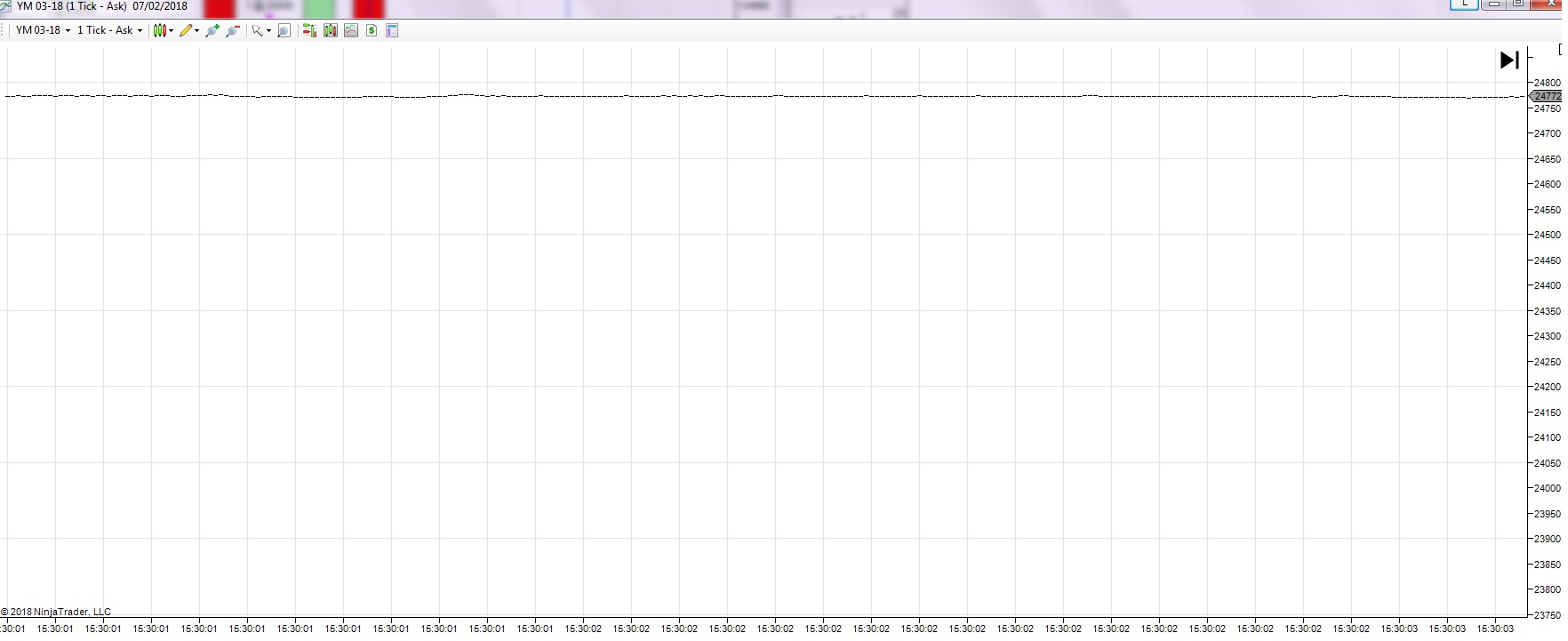The width and height of the screenshot is (1568, 641).
Task: Select the zoom frame magnifier tool
Action: click(284, 30)
